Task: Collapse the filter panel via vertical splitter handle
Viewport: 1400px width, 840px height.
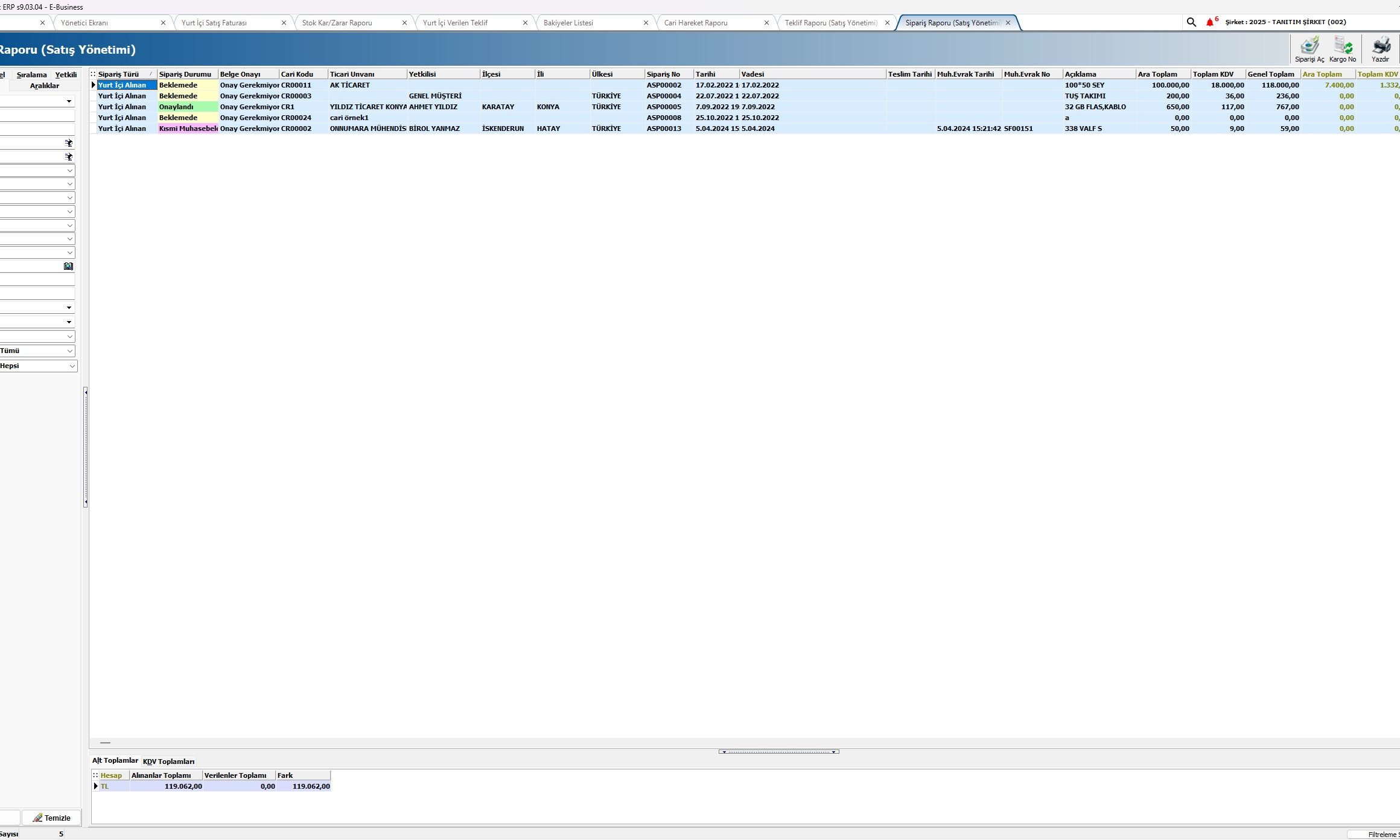Action: (86, 447)
